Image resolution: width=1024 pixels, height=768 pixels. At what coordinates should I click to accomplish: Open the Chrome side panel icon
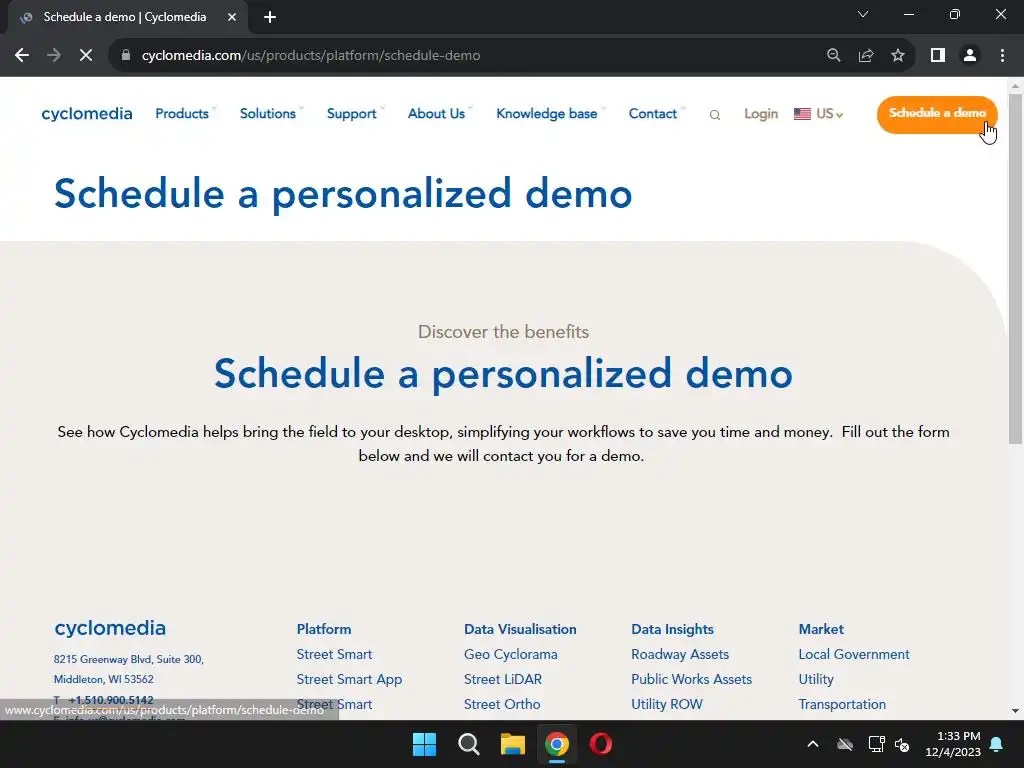click(938, 56)
